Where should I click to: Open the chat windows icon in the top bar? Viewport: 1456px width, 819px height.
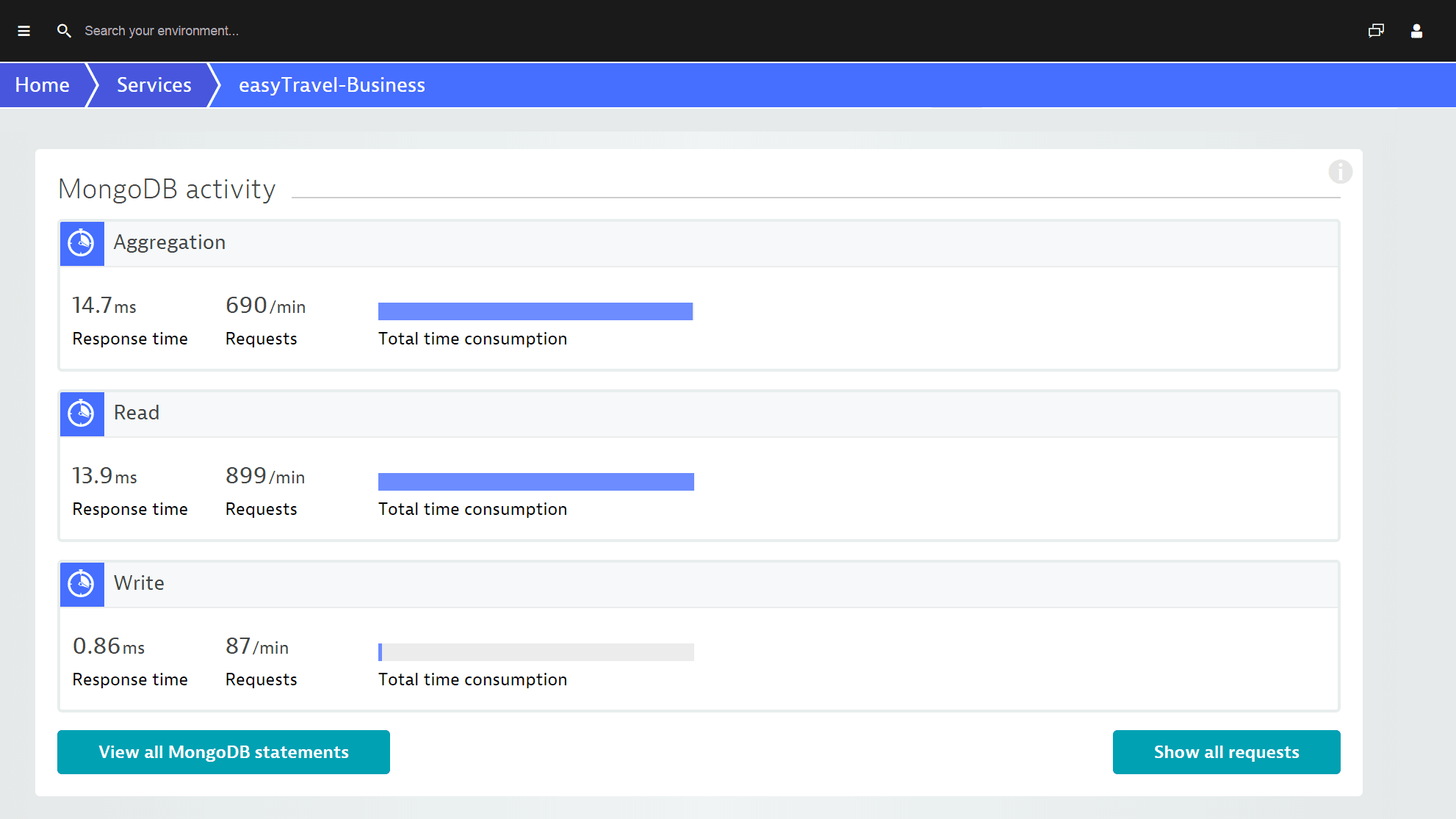click(x=1376, y=31)
